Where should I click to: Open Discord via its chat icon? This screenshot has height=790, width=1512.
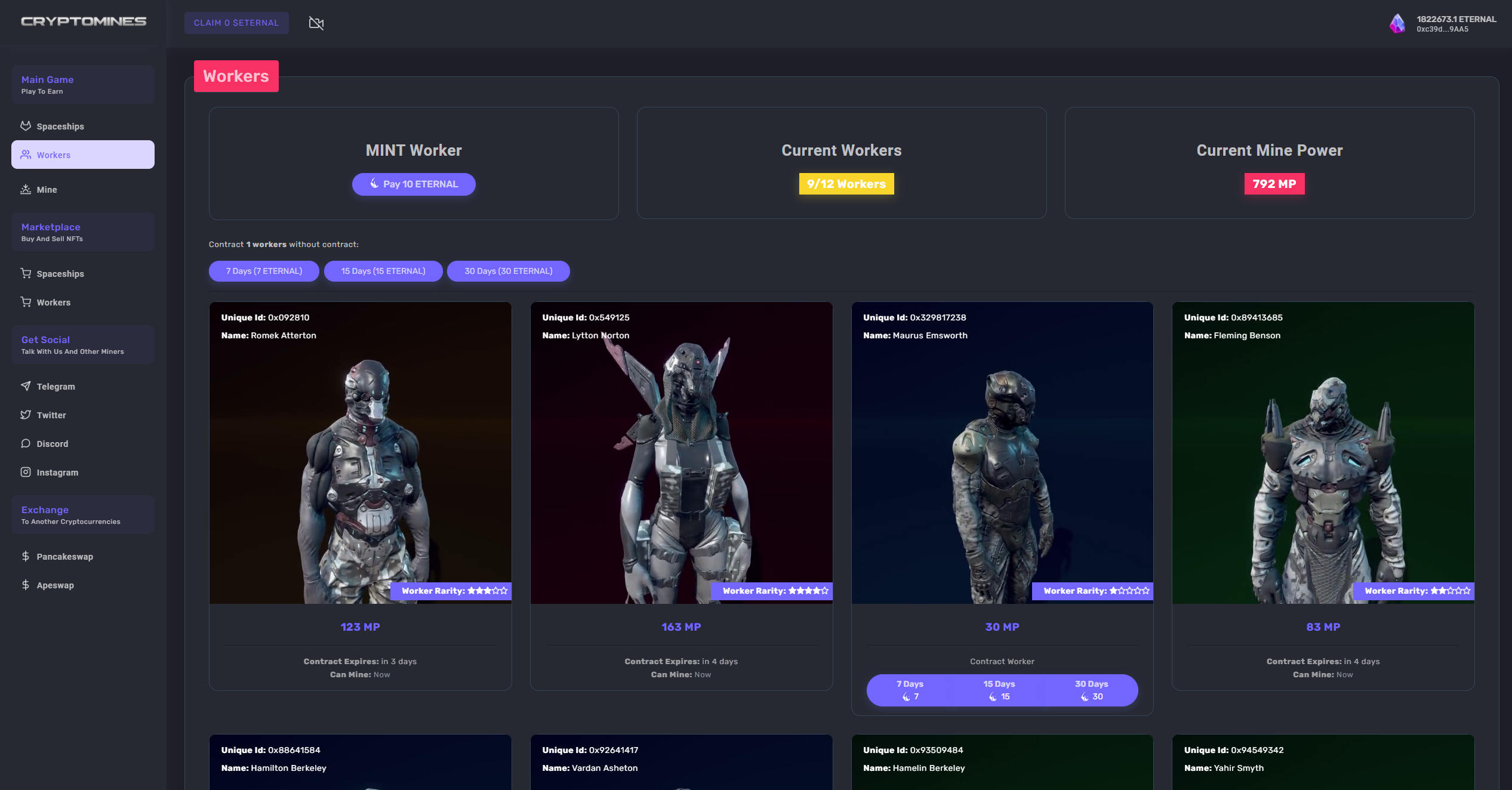tap(26, 443)
